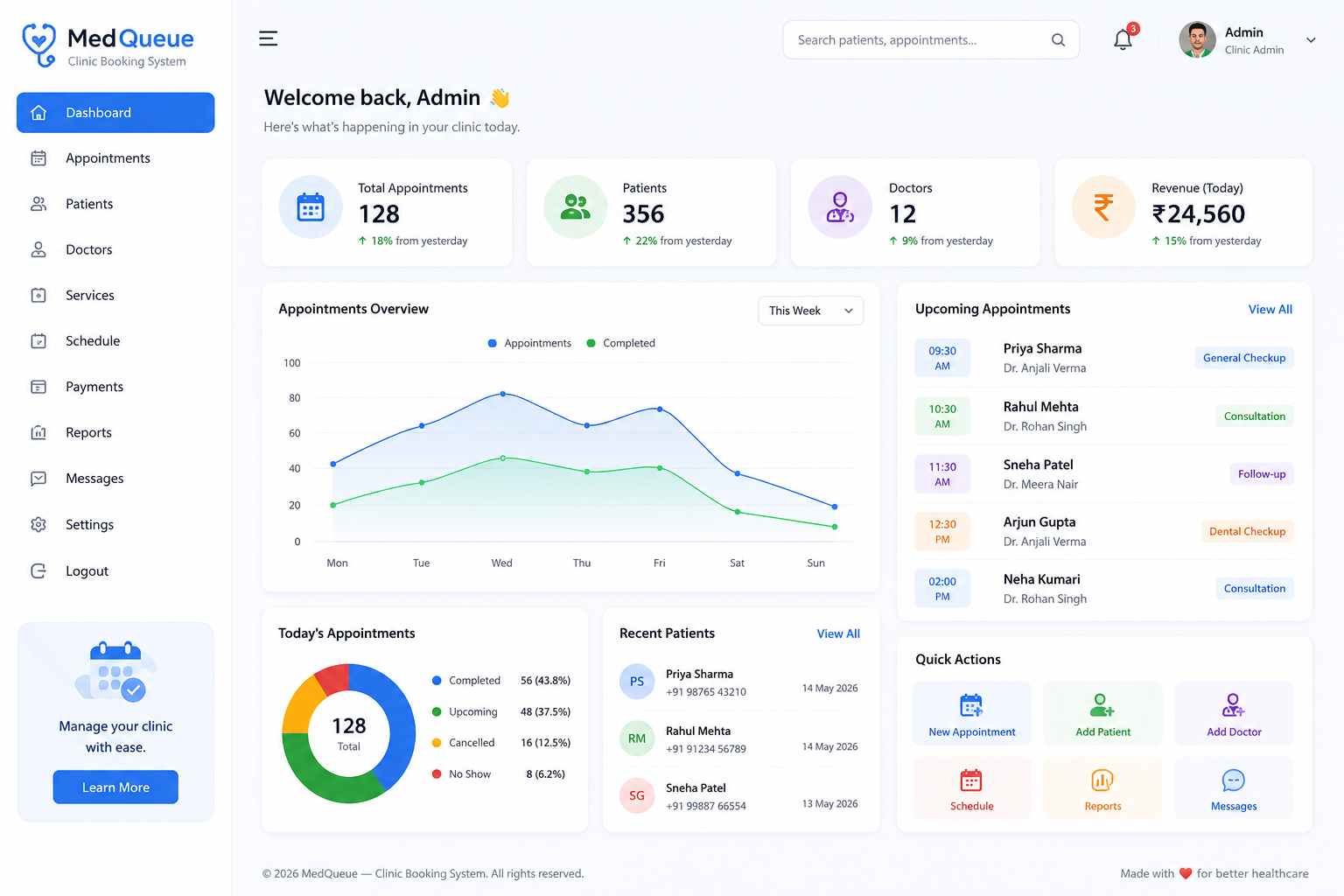Viewport: 1344px width, 896px height.
Task: Click the Payments sidebar icon
Action: click(38, 387)
